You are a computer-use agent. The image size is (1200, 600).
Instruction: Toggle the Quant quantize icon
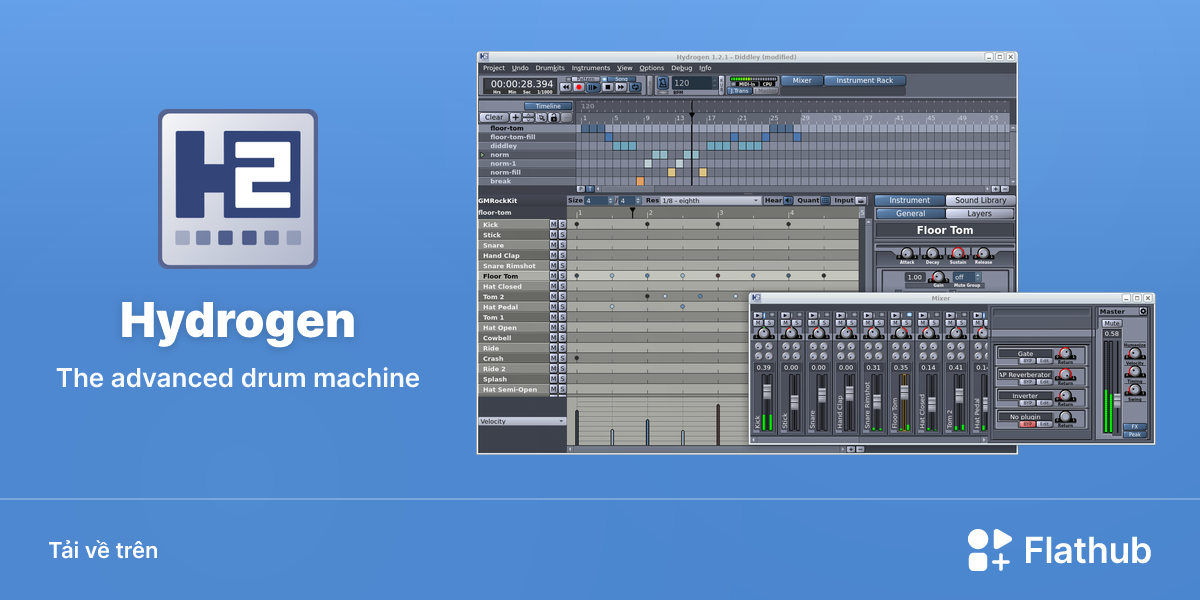824,200
